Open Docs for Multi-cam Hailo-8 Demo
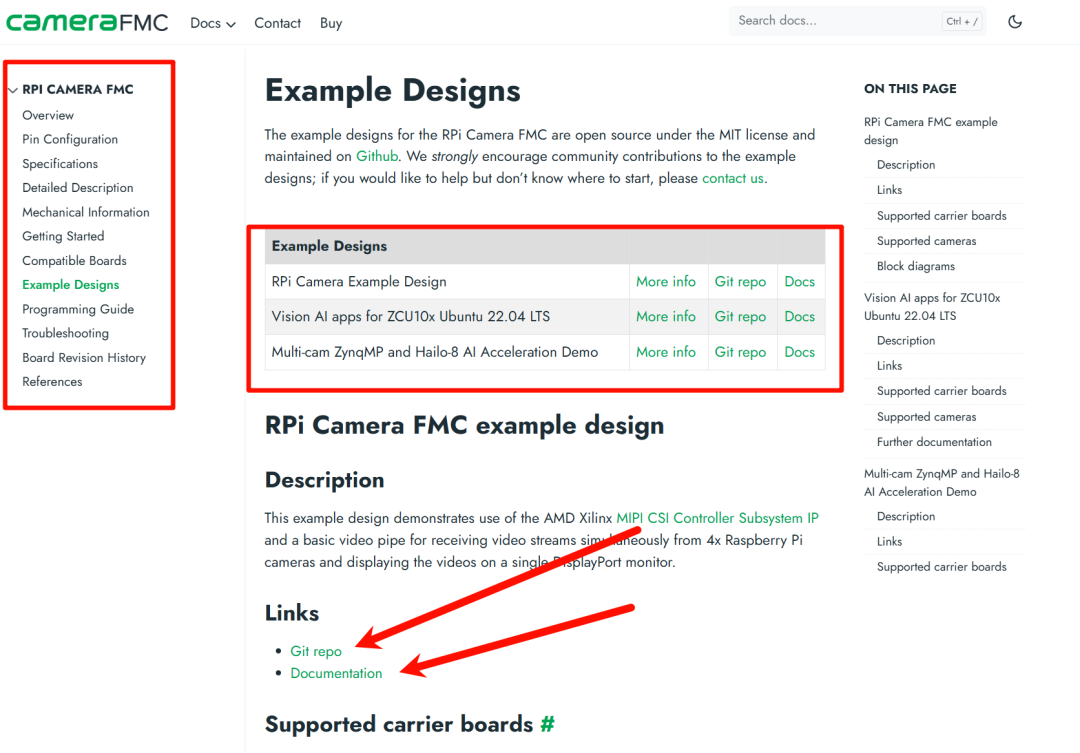 pos(800,352)
